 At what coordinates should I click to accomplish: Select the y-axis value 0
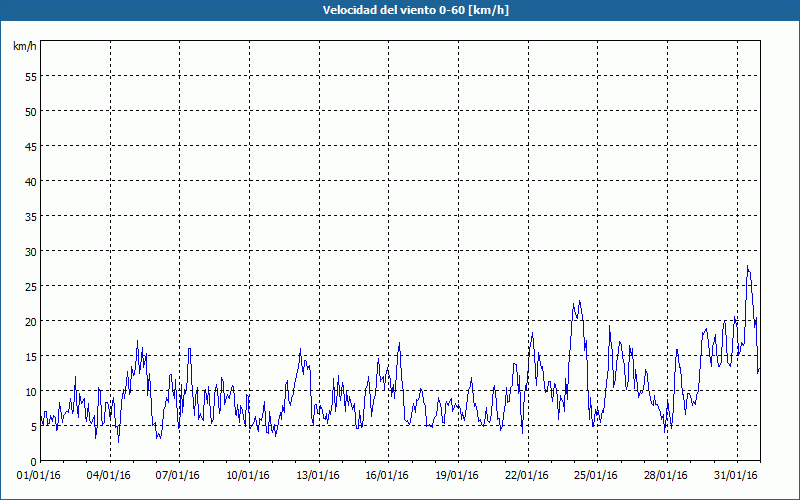34,462
